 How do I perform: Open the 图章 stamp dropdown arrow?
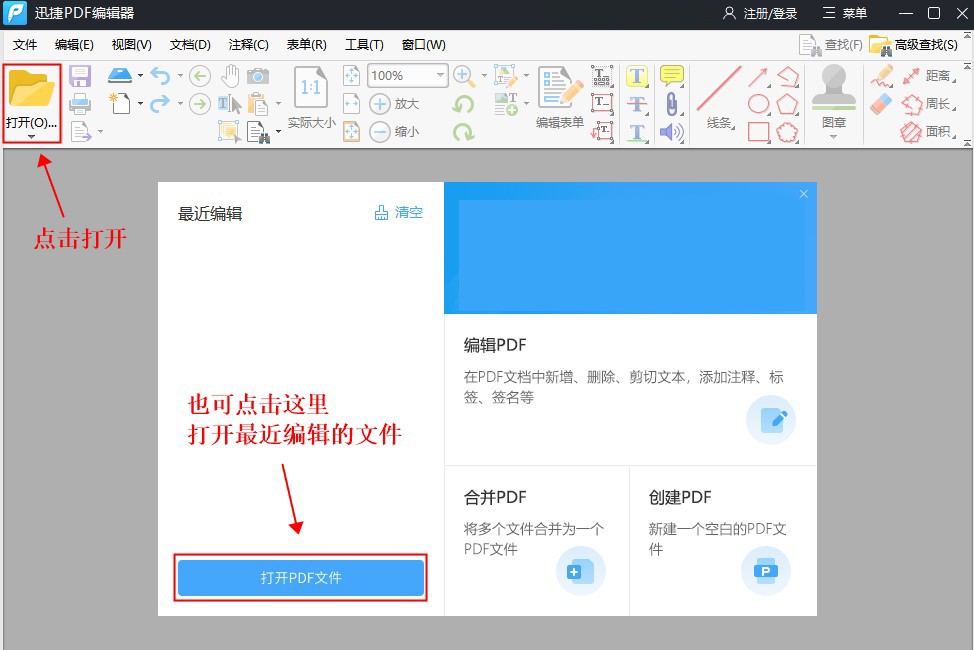coord(834,135)
